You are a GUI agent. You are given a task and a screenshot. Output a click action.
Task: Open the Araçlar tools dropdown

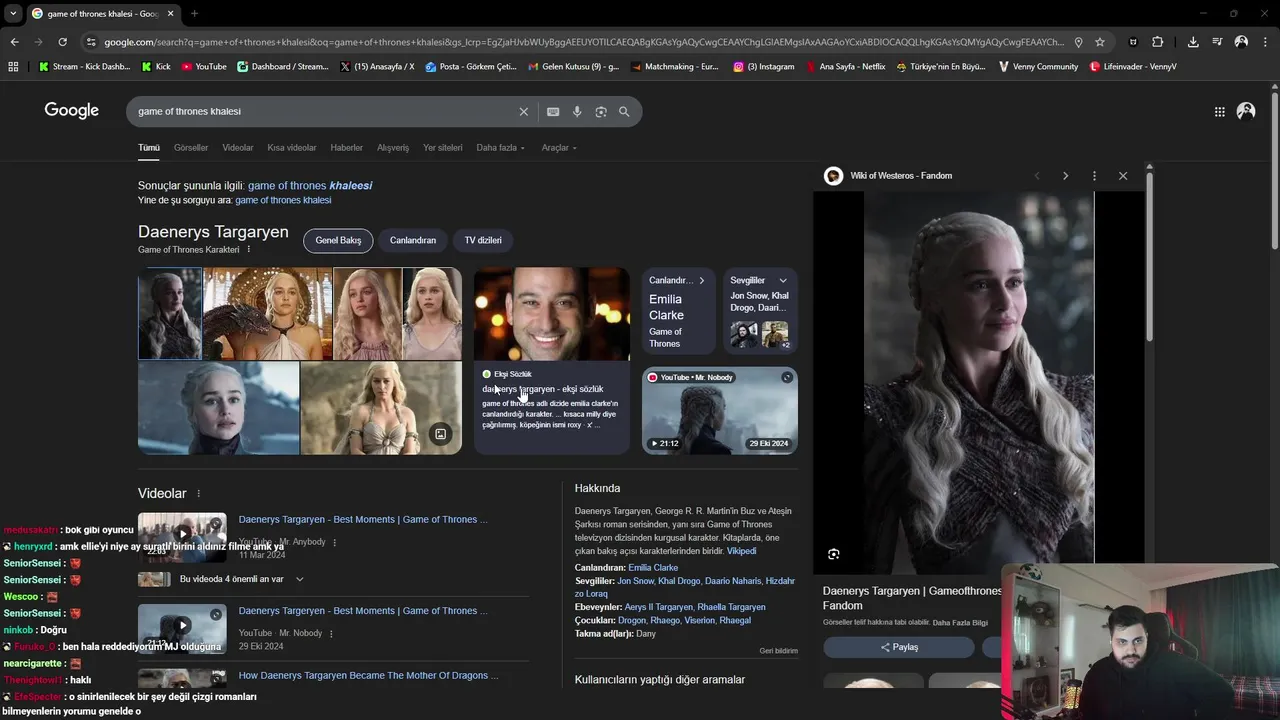[559, 148]
